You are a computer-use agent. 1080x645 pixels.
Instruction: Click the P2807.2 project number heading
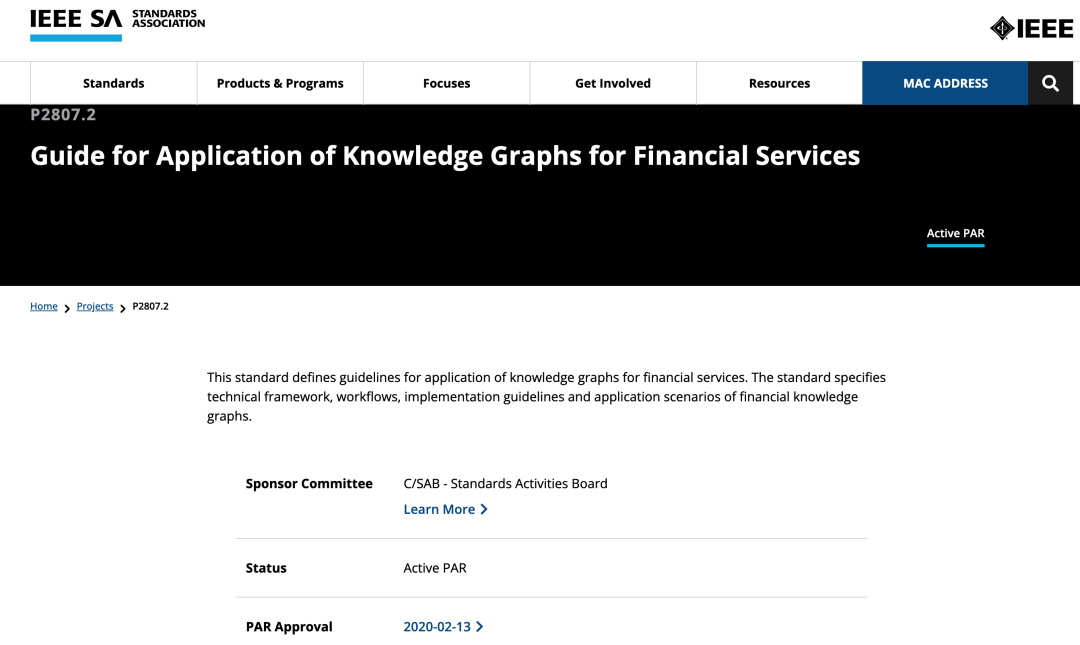coord(63,115)
